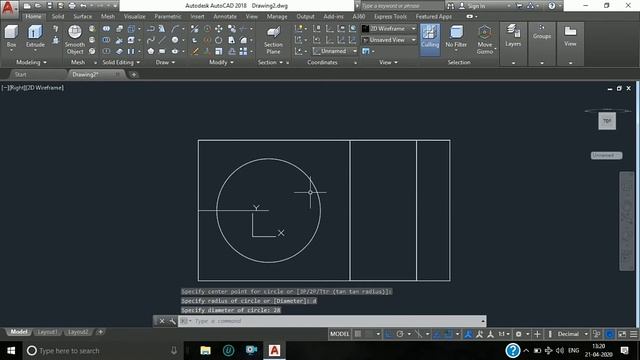Toggle Isometric drafting in status bar

(x=418, y=334)
